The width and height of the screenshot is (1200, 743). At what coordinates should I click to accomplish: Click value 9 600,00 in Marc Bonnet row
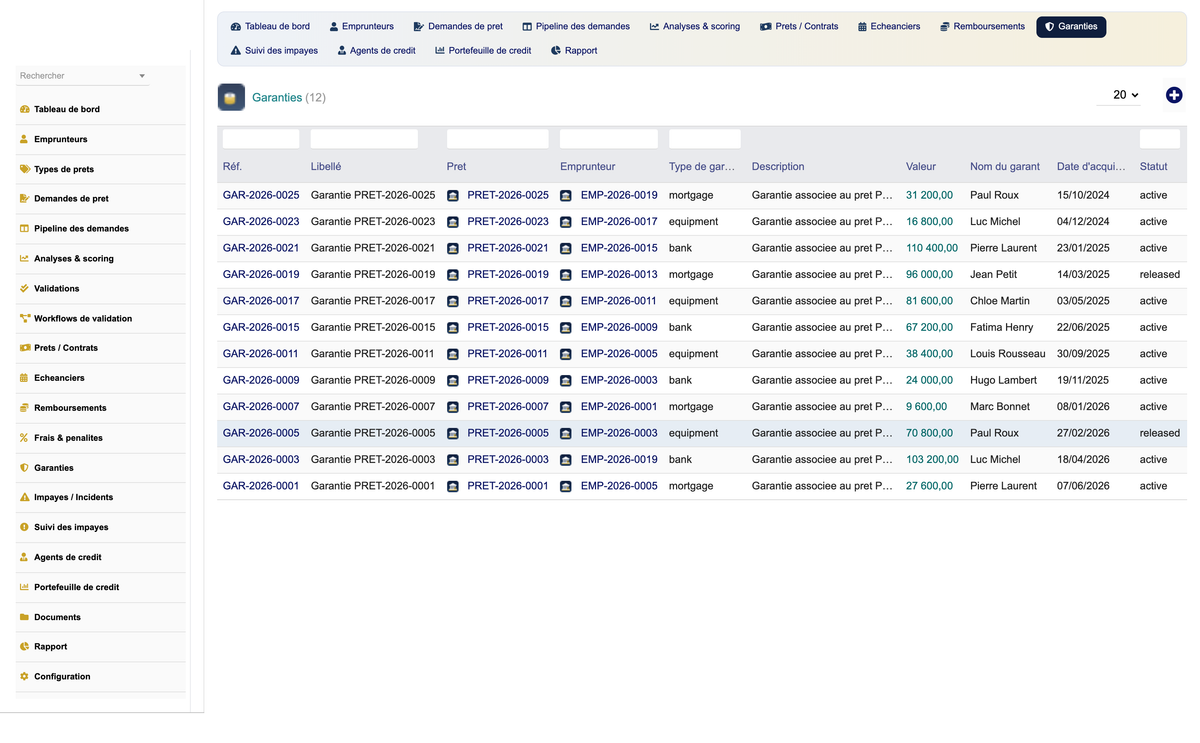(x=925, y=407)
